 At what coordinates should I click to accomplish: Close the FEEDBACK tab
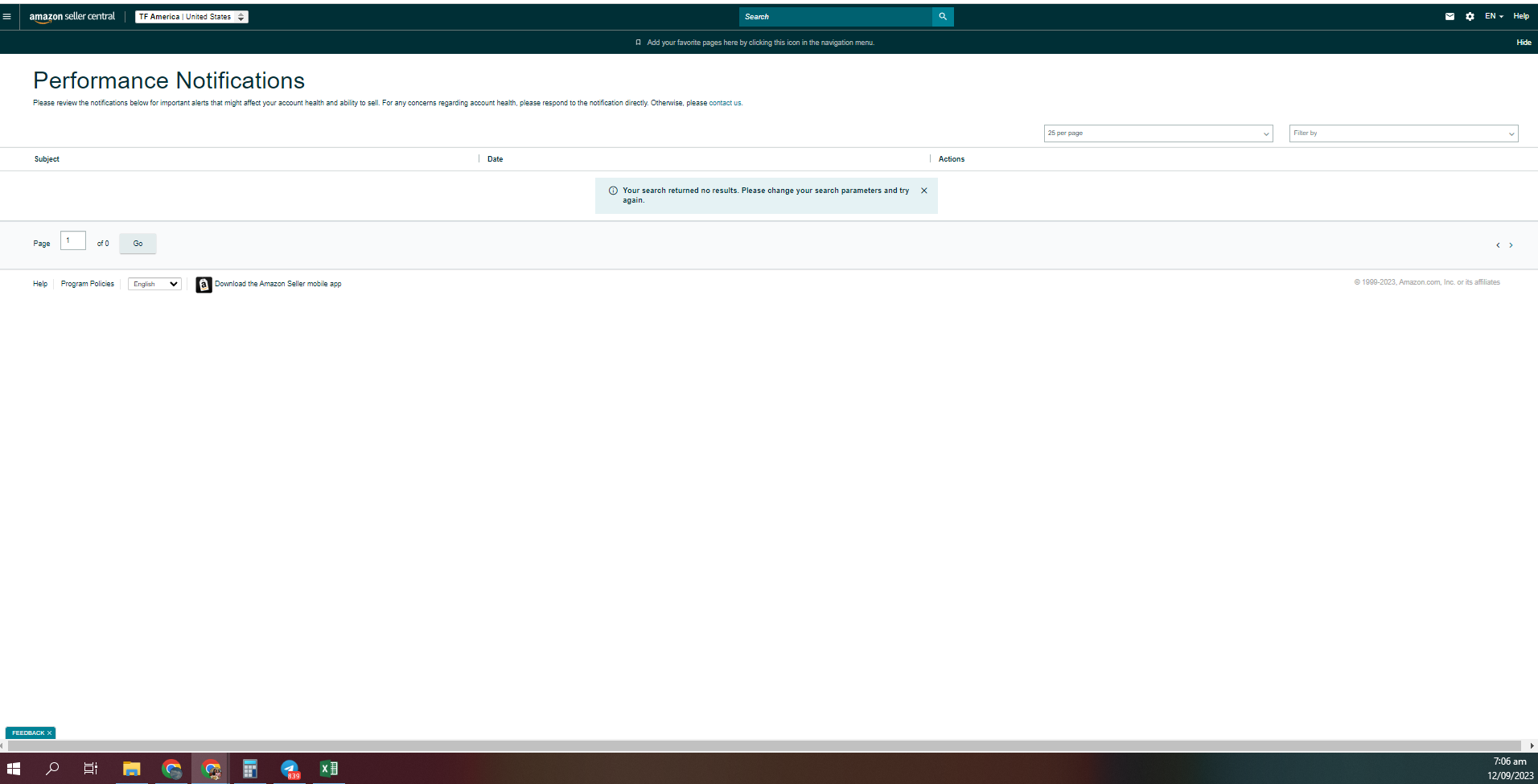click(49, 733)
